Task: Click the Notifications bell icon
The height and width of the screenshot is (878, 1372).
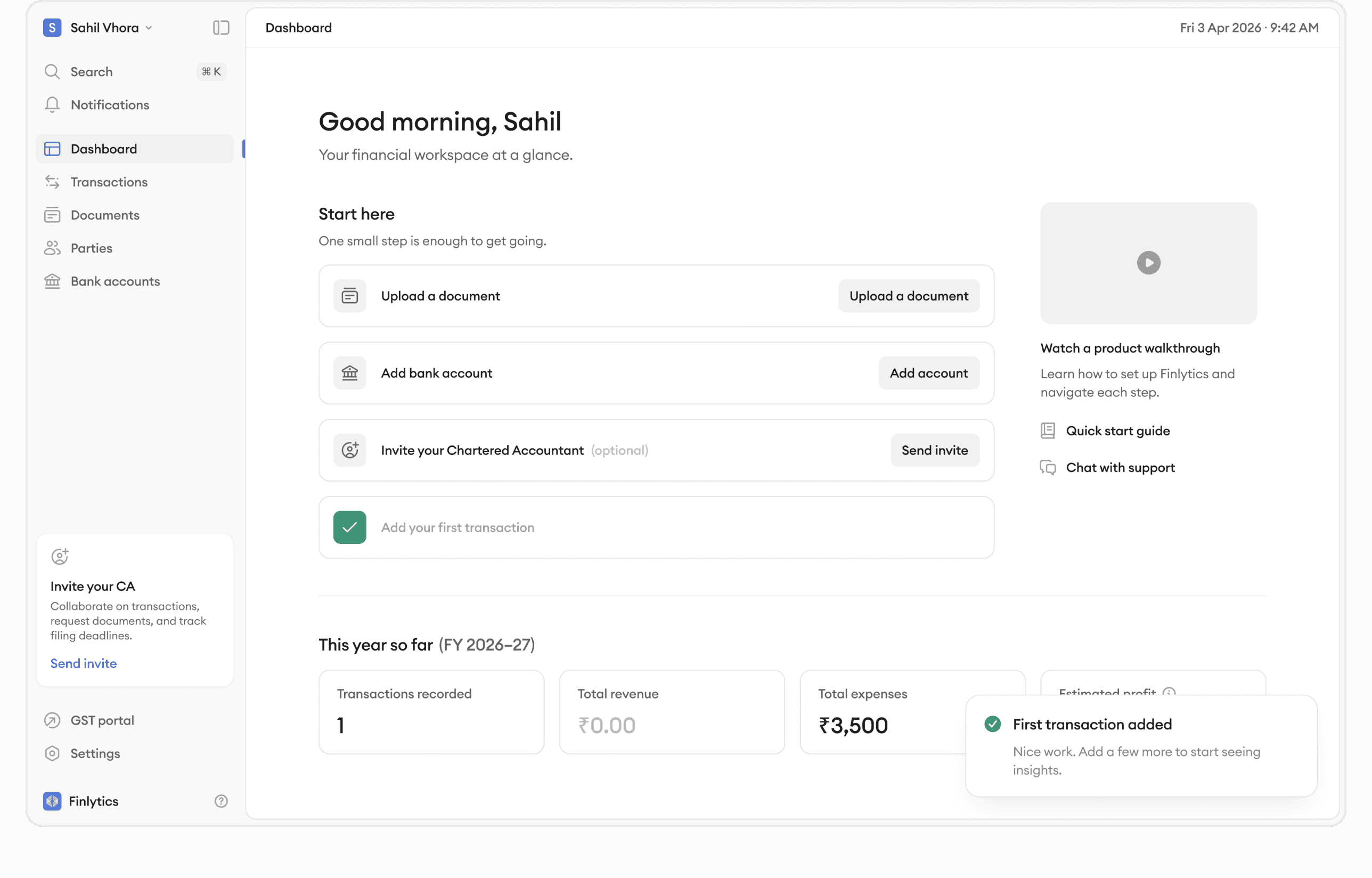Action: (x=52, y=105)
